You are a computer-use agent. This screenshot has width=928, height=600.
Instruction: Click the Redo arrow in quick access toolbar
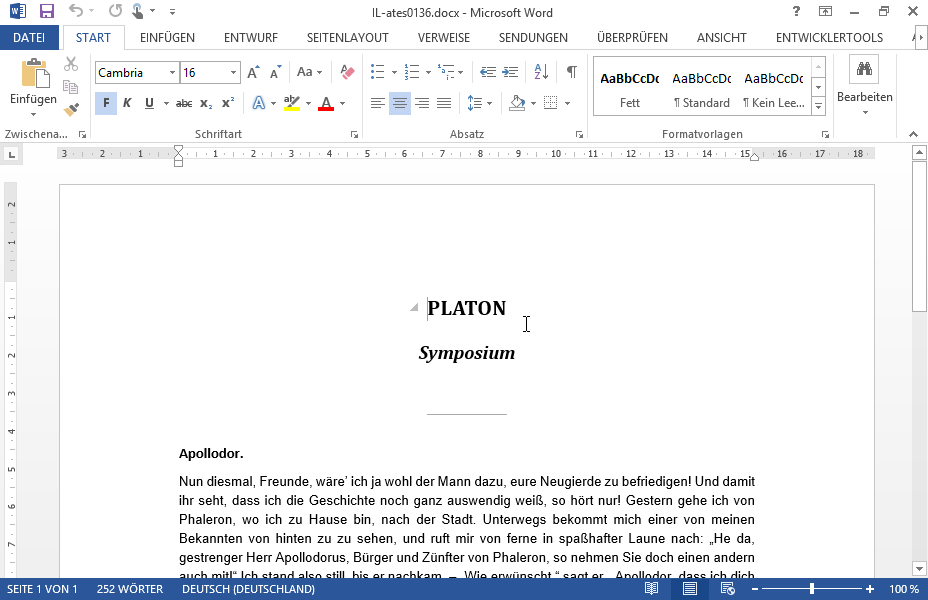pos(115,11)
